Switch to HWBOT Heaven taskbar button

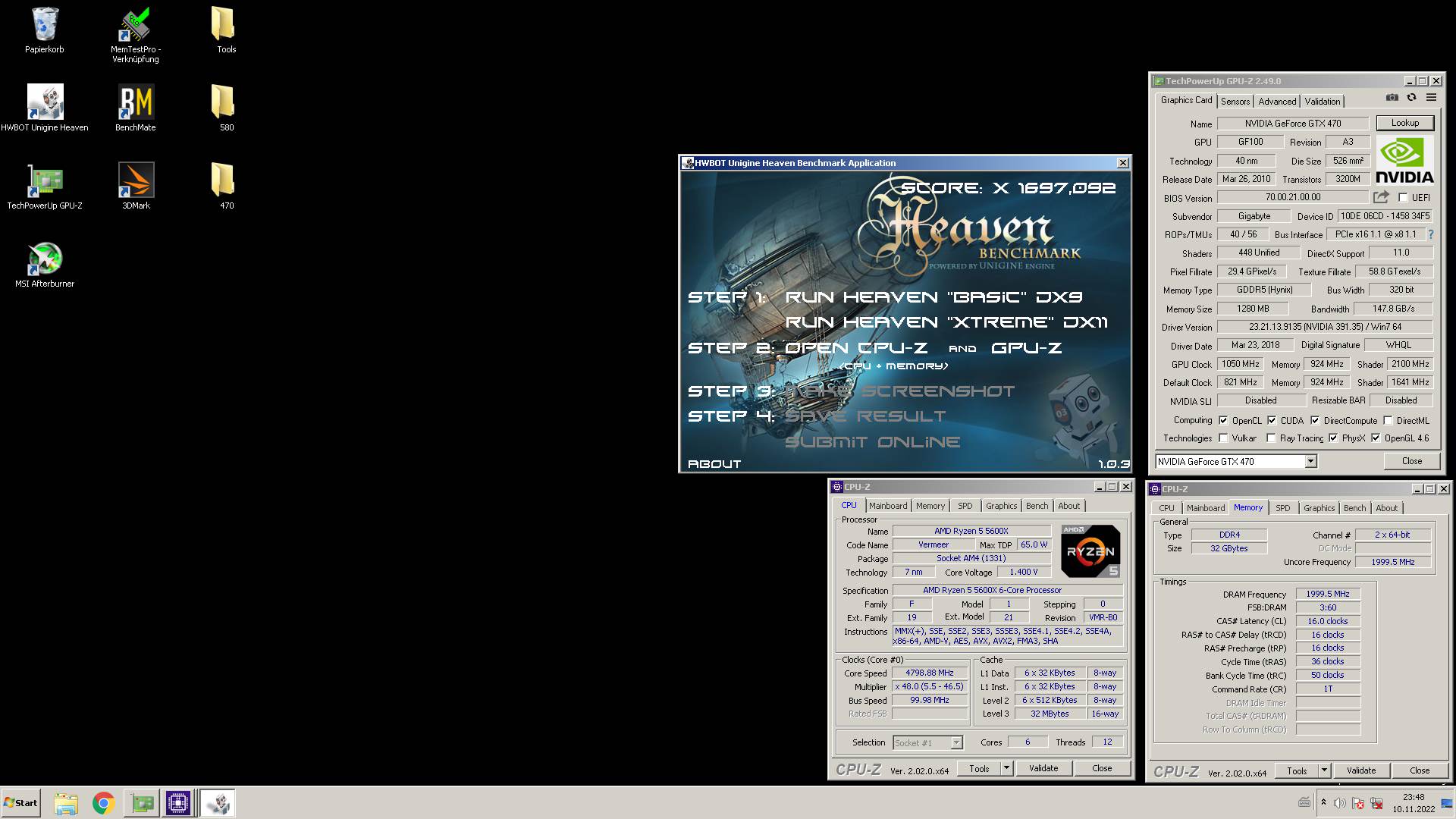click(x=218, y=803)
